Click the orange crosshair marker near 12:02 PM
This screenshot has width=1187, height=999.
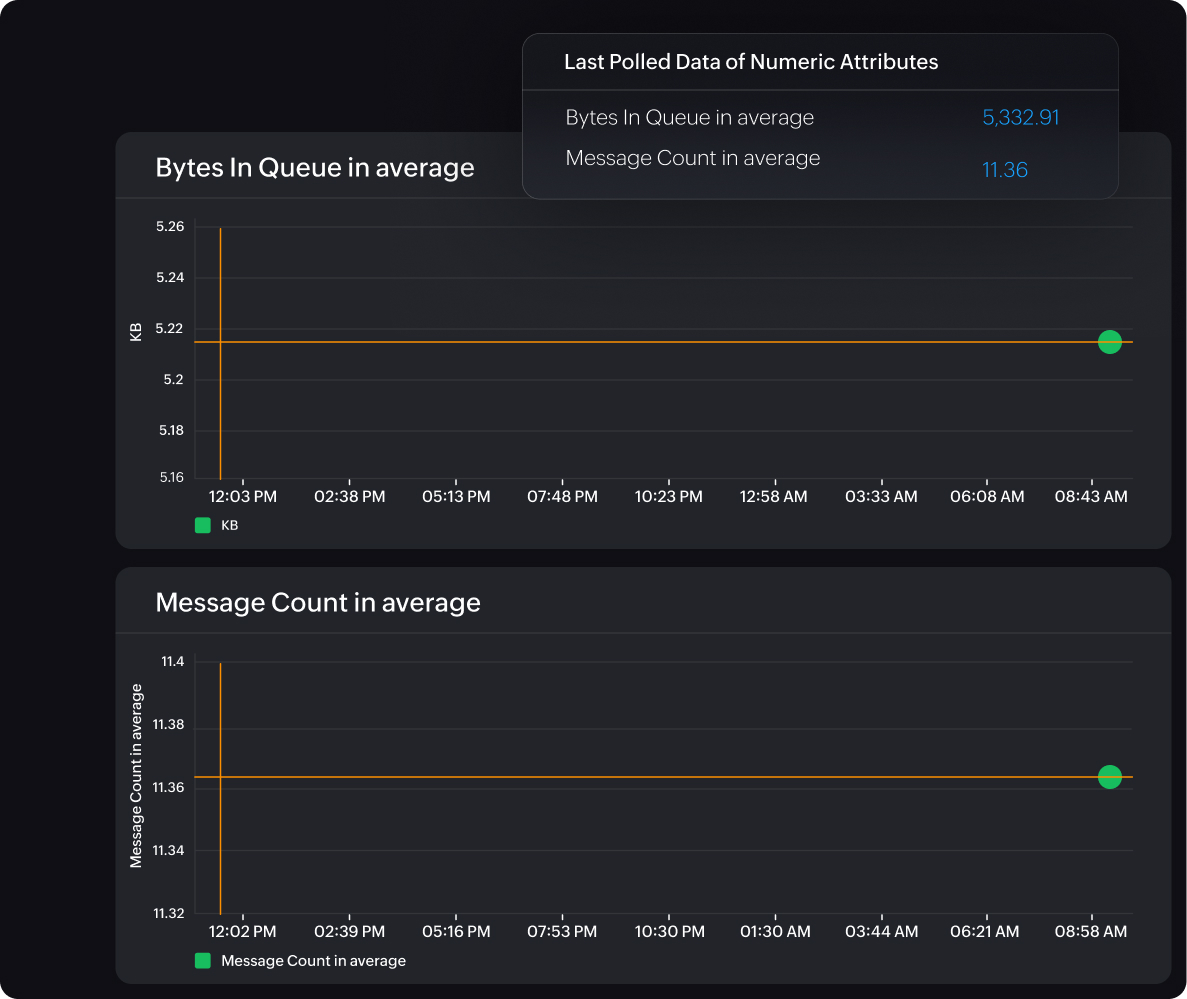coord(219,776)
